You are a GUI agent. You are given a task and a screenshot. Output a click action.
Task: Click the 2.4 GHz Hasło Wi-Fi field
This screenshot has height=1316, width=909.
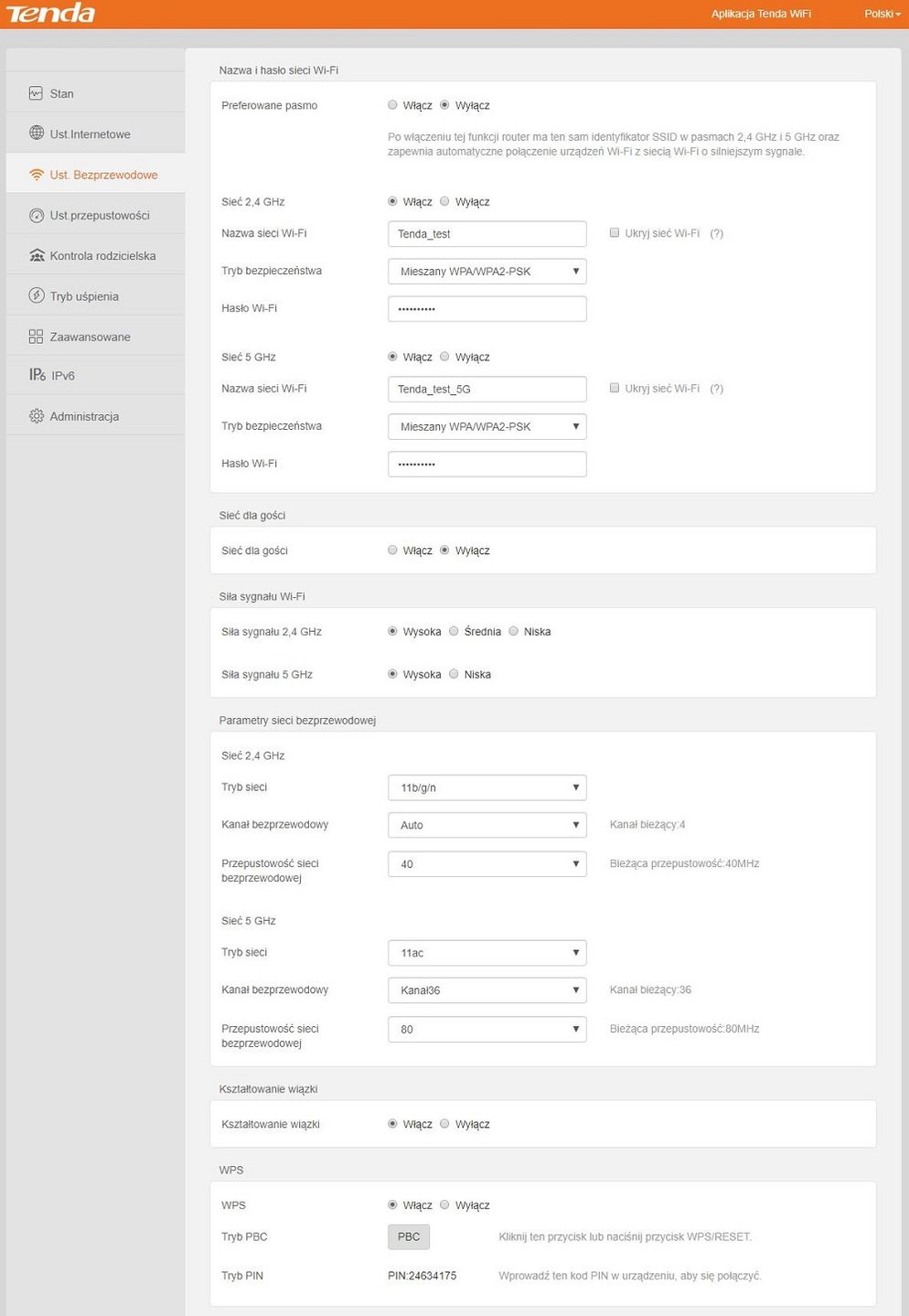487,309
